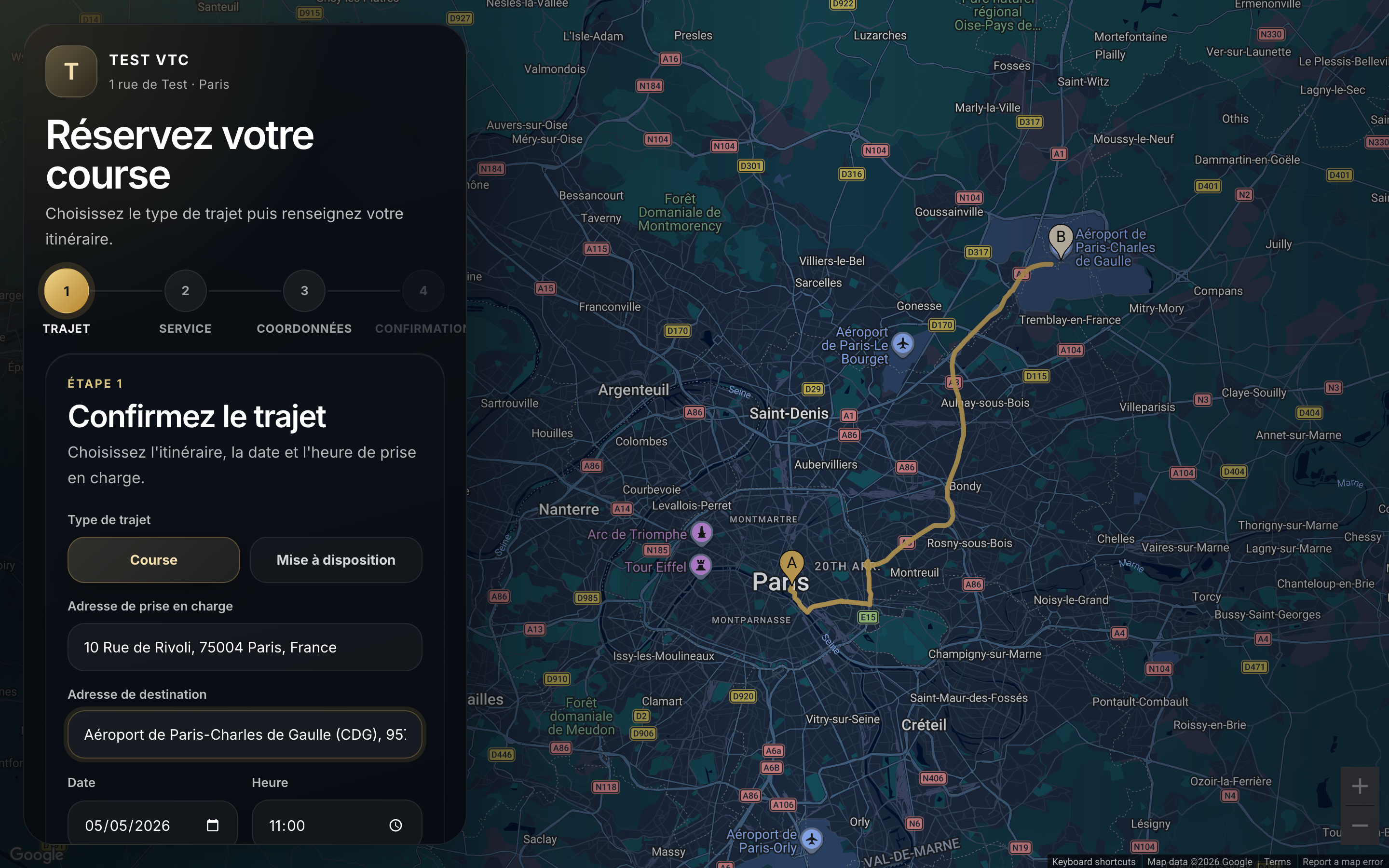Click the Créteil map label
The height and width of the screenshot is (868, 1389).
[924, 724]
